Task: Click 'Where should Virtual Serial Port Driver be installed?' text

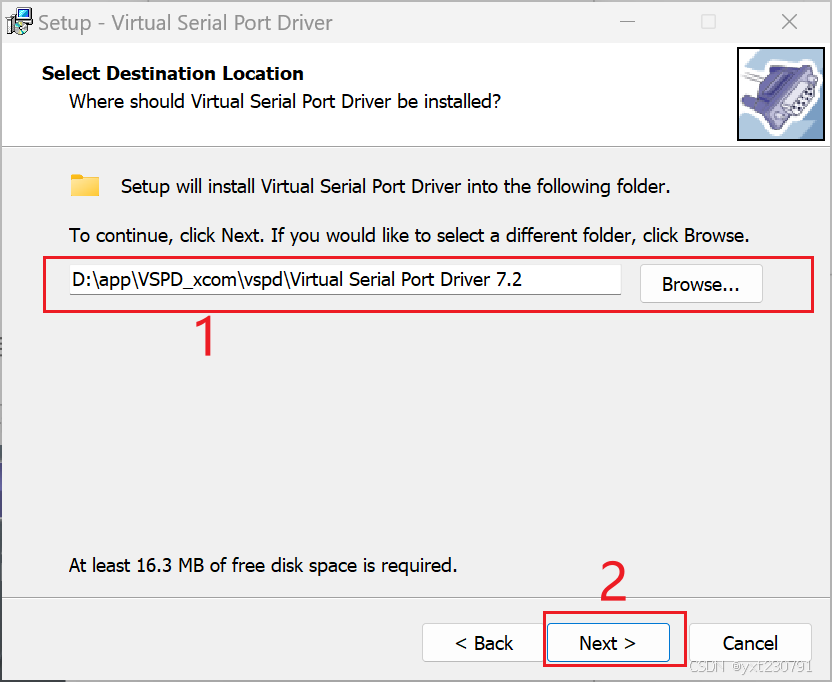Action: pos(285,101)
